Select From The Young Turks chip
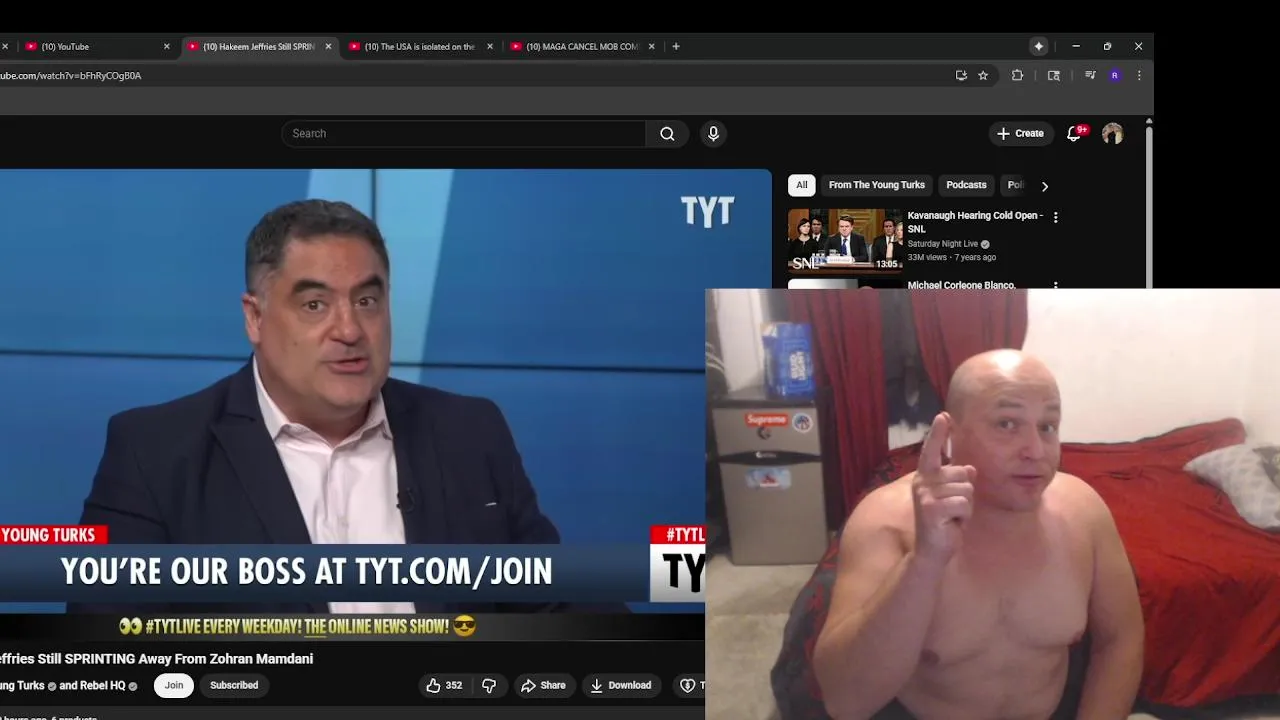1280x720 pixels. click(x=877, y=185)
